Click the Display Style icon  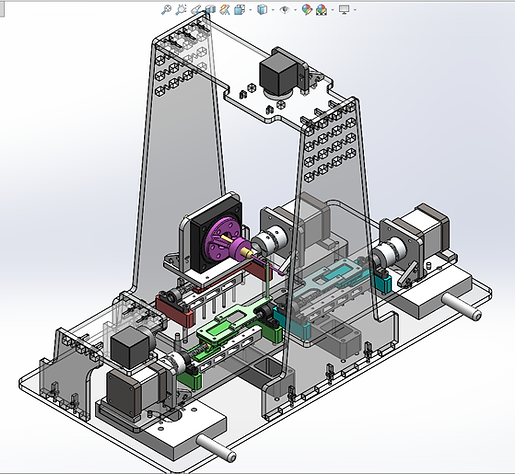(262, 10)
